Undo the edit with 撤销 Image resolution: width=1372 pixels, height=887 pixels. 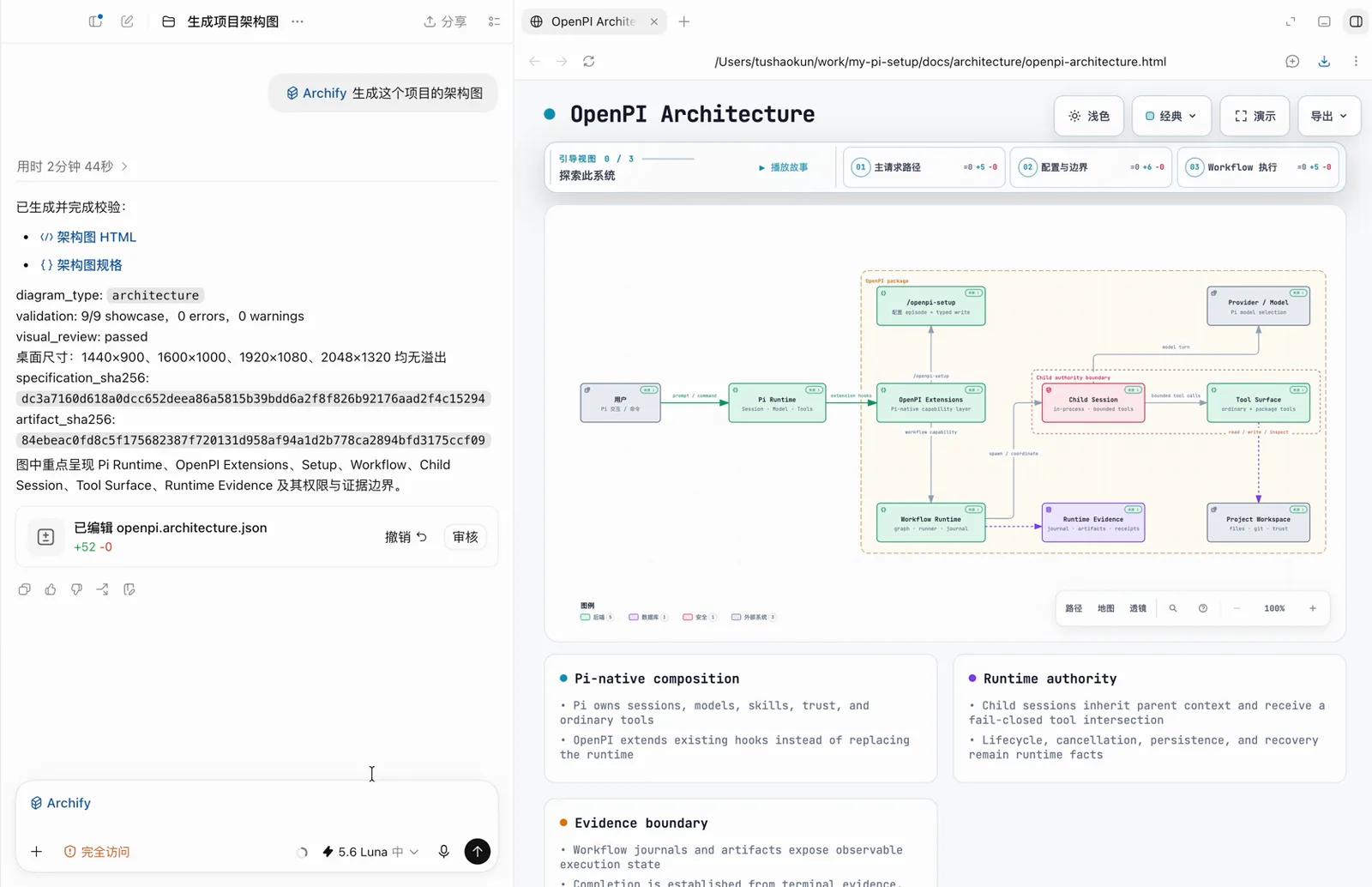(406, 537)
